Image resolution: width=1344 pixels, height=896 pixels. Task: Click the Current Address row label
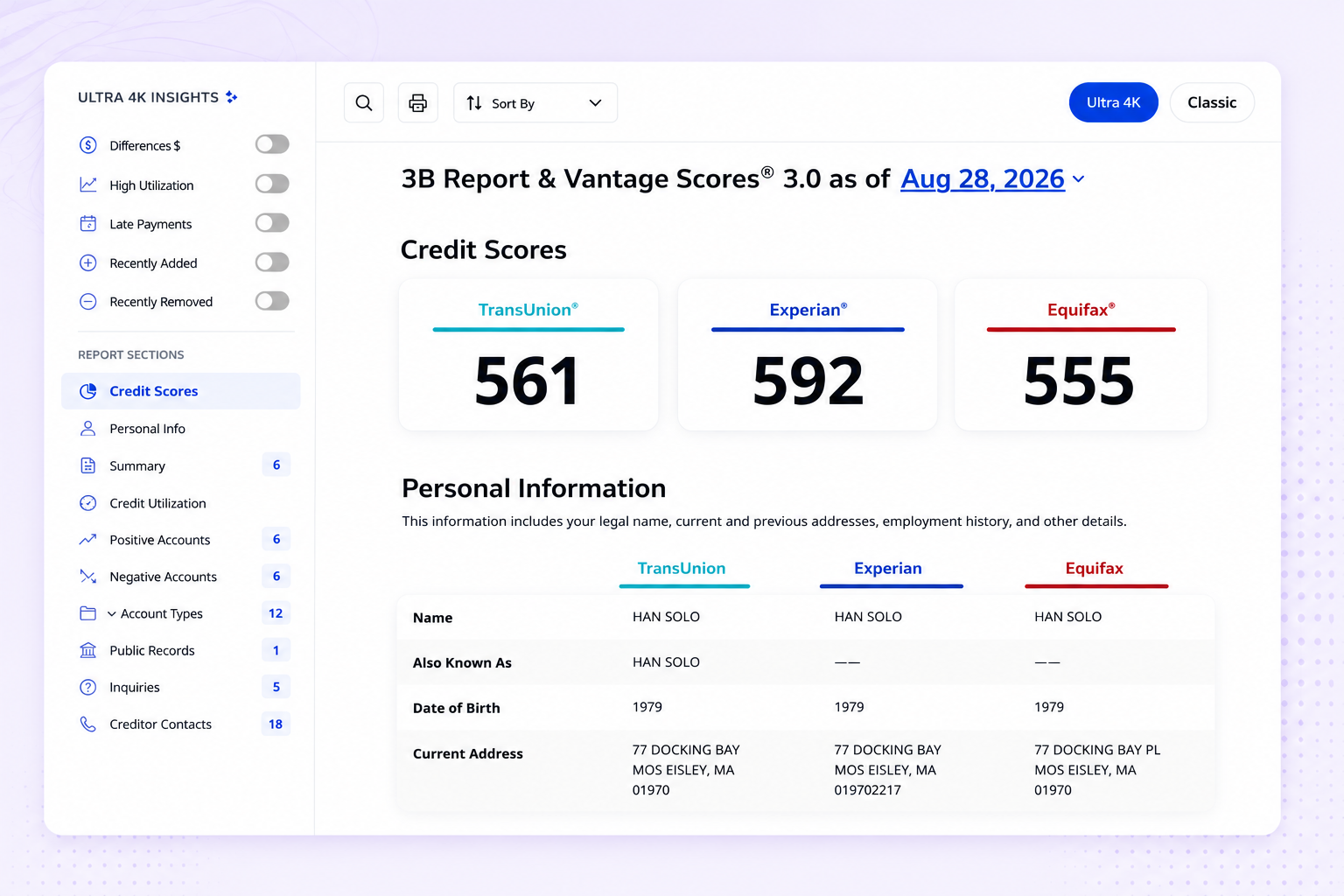click(468, 753)
